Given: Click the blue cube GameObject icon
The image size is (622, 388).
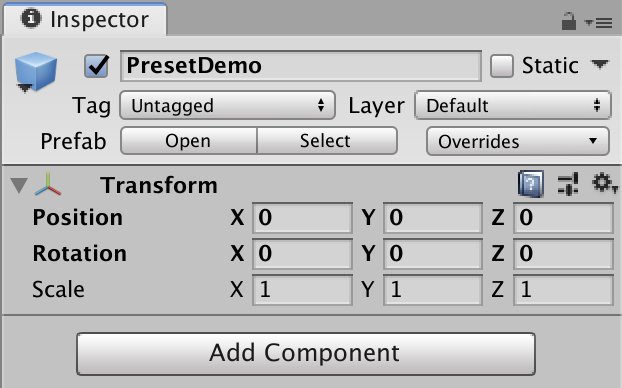Looking at the screenshot, I should click(36, 72).
